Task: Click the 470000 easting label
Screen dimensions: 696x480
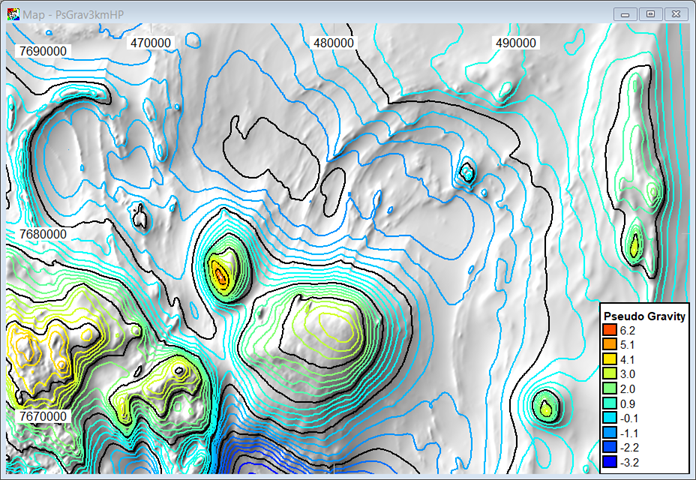Action: (x=151, y=43)
